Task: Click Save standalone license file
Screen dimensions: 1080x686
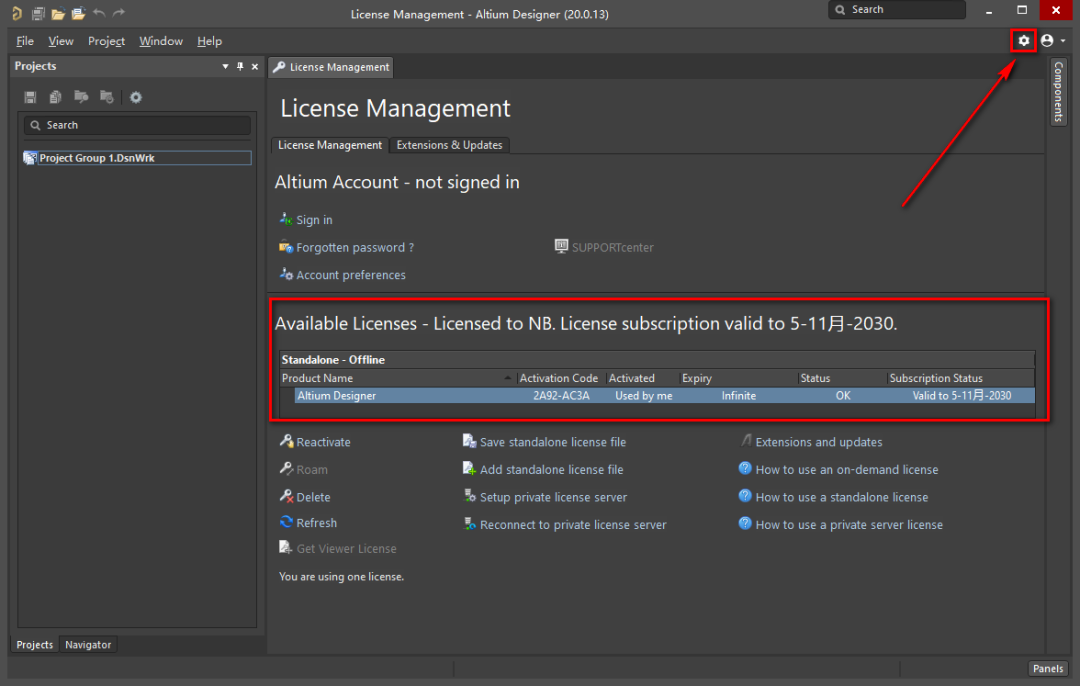Action: [552, 442]
